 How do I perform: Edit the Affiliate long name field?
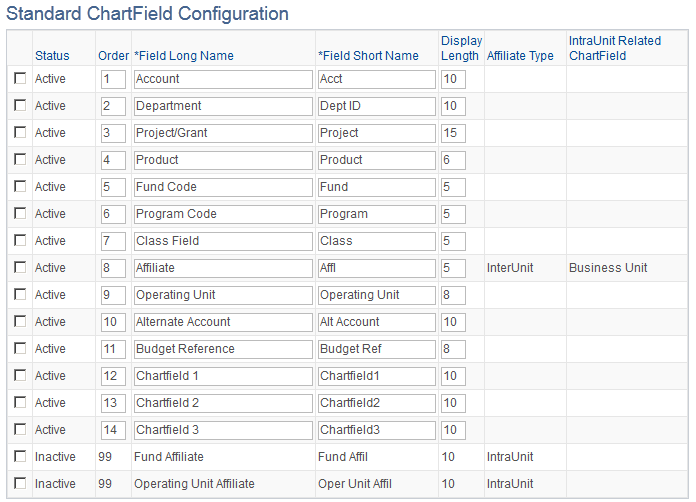(223, 268)
